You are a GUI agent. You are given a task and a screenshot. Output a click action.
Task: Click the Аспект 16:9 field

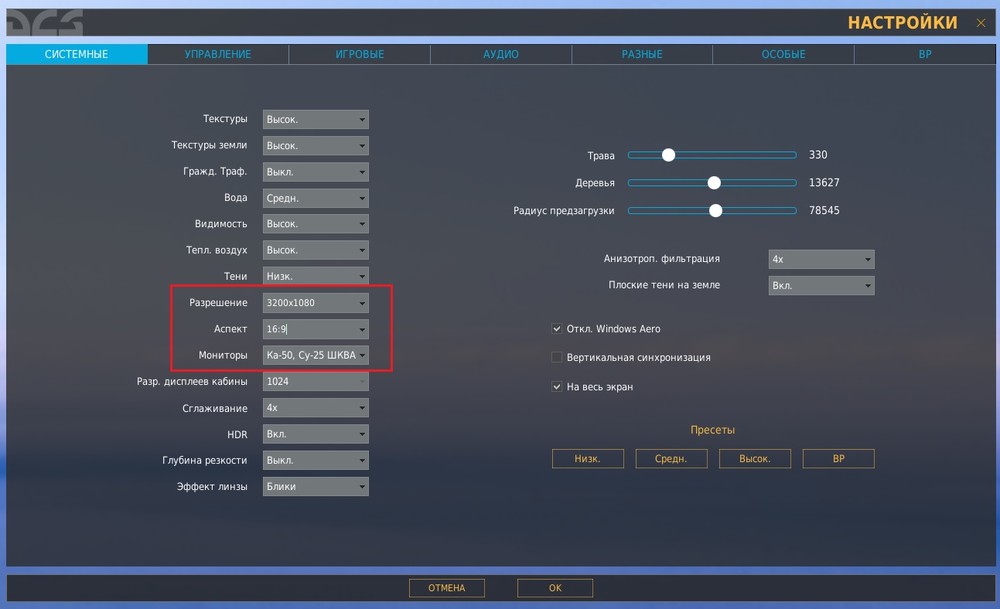(x=316, y=329)
